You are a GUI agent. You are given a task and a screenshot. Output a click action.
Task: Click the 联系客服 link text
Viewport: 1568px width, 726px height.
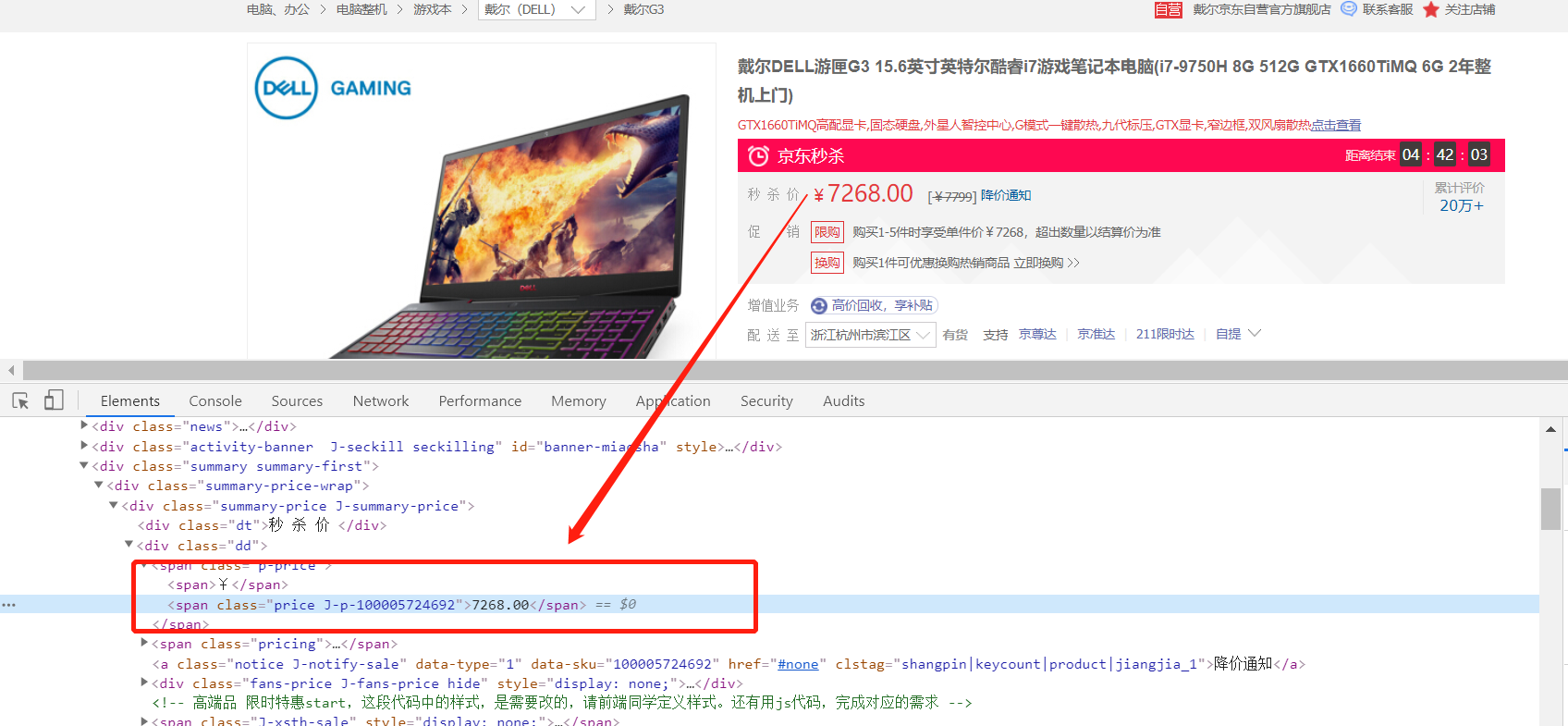click(x=1388, y=9)
